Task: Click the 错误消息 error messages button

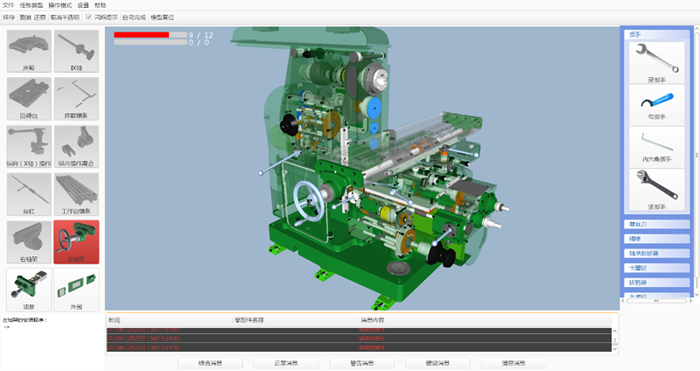Action: coord(438,363)
